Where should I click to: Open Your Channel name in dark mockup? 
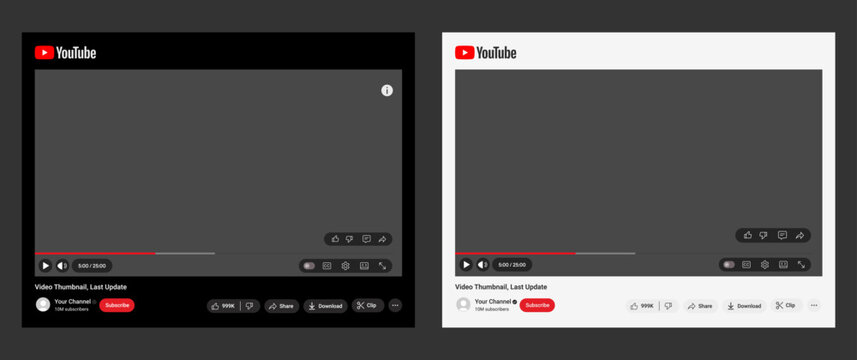coord(73,302)
